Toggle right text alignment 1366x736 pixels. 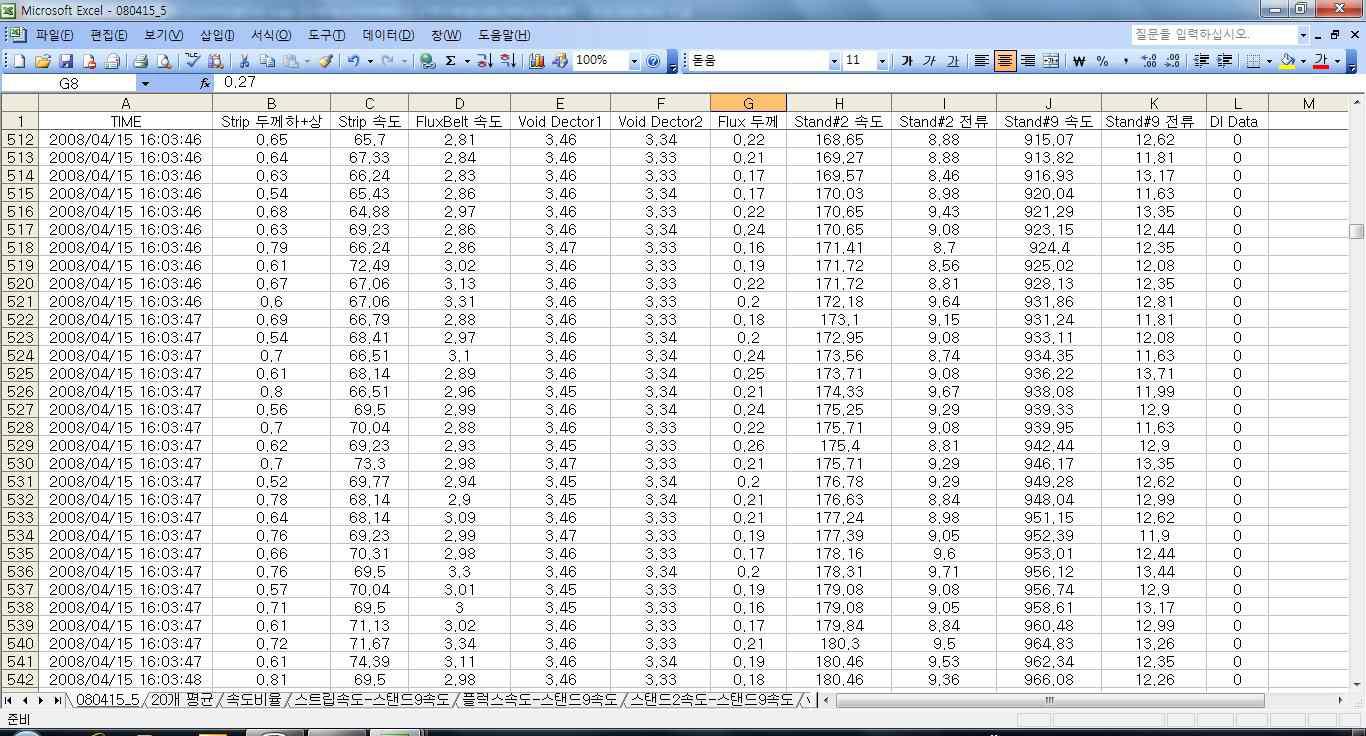(x=1028, y=61)
